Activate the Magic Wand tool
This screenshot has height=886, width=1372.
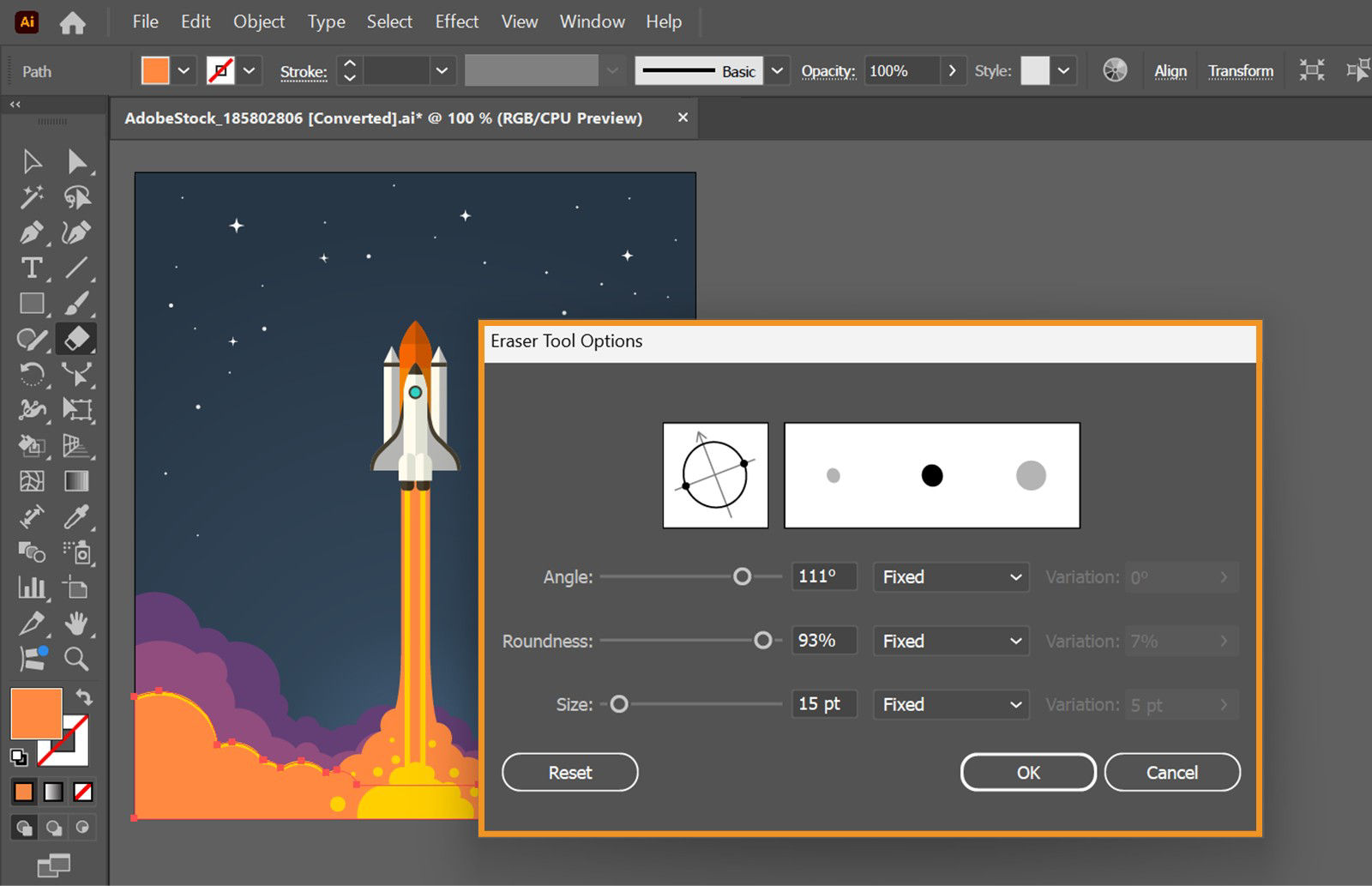tap(32, 197)
